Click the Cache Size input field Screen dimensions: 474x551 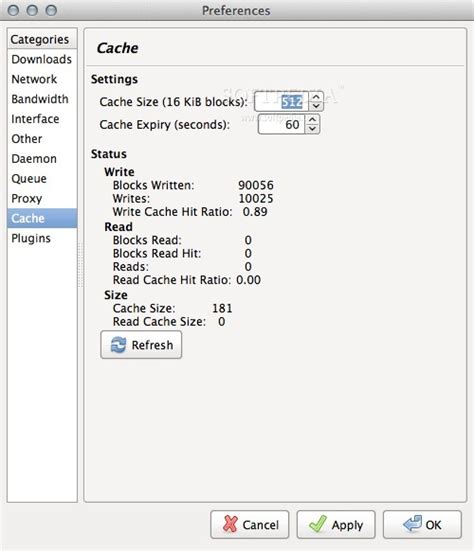coord(281,102)
